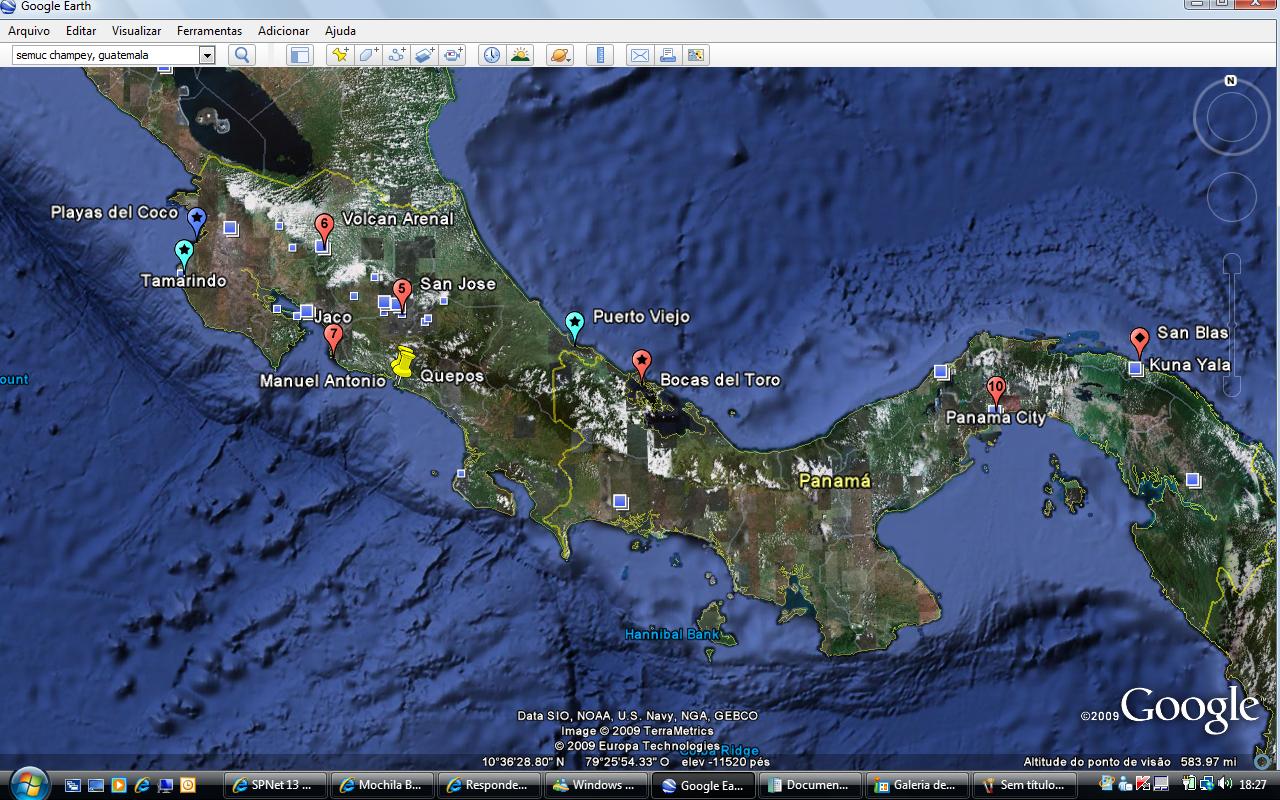Click the Print icon in the toolbar
The width and height of the screenshot is (1280, 800).
coord(667,55)
